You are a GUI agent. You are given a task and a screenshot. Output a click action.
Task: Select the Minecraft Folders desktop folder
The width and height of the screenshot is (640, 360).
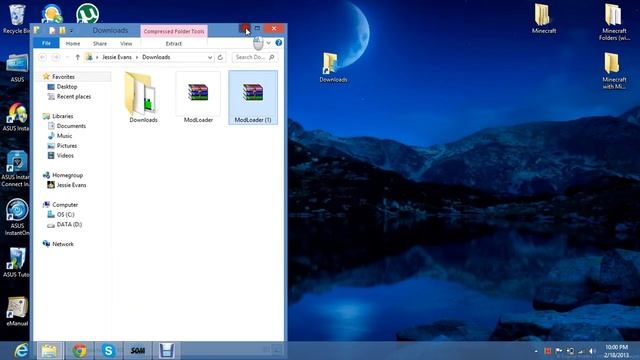[x=614, y=22]
